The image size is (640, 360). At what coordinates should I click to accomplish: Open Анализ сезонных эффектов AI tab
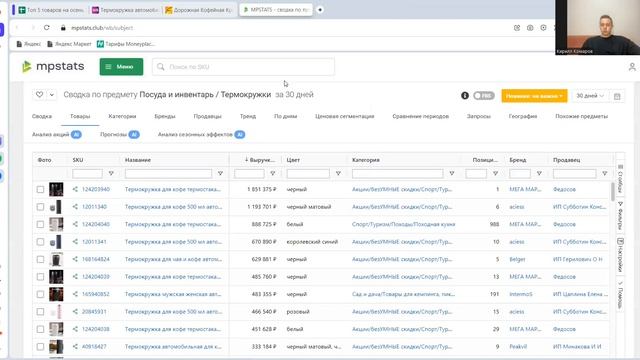coord(201,134)
